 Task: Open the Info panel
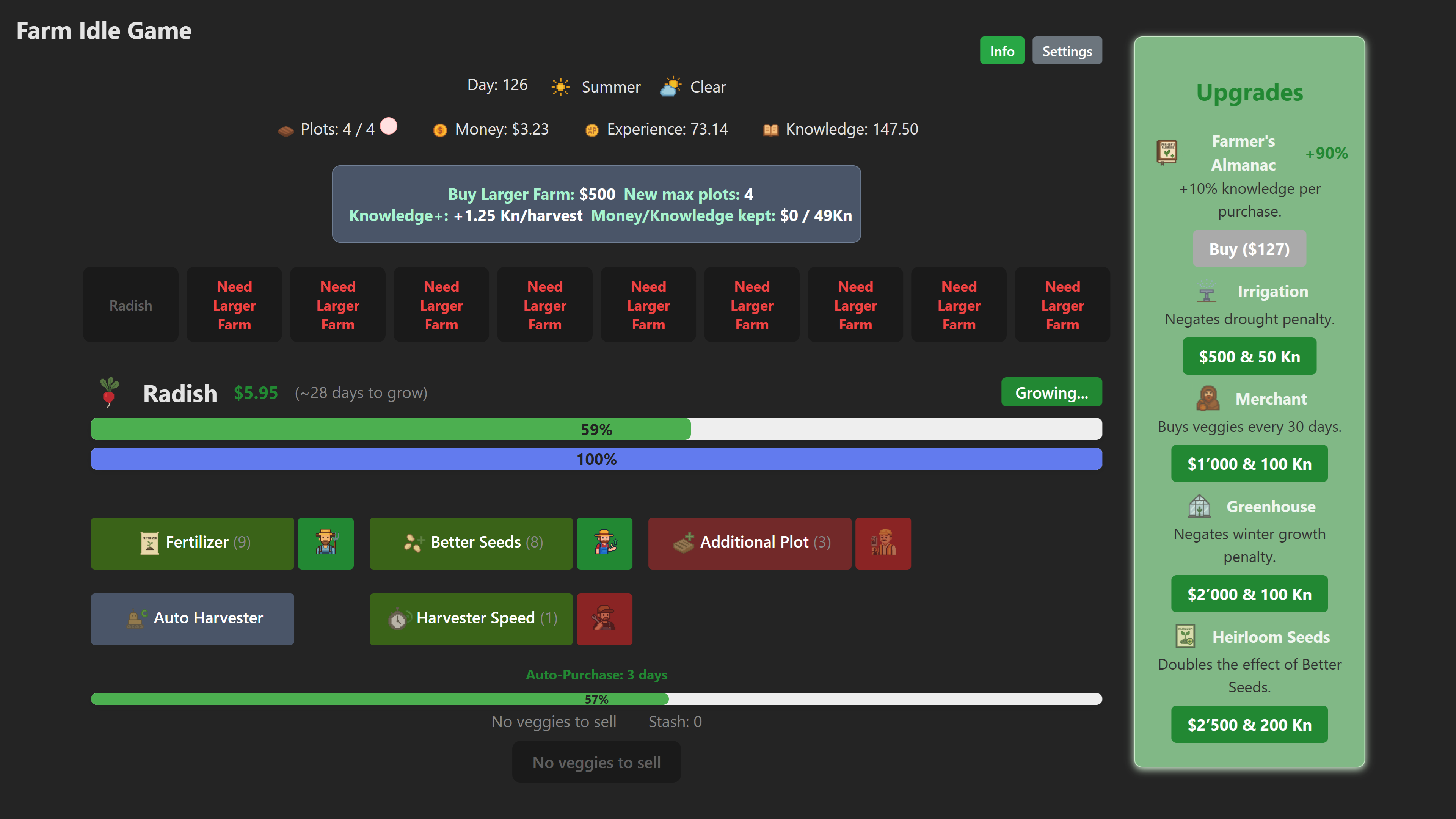tap(1002, 50)
